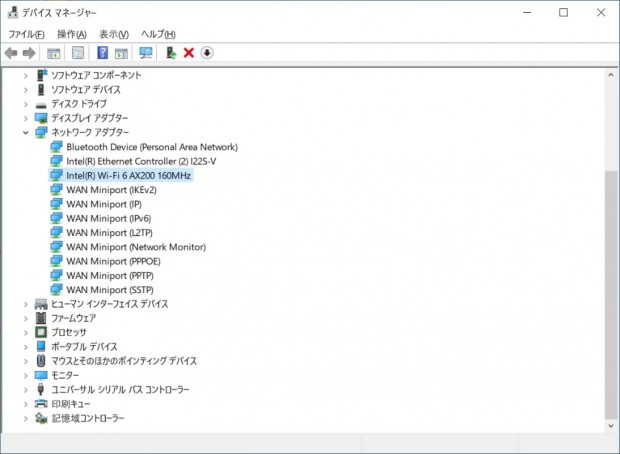Expand 記憶域コントローラー node

tap(26, 418)
